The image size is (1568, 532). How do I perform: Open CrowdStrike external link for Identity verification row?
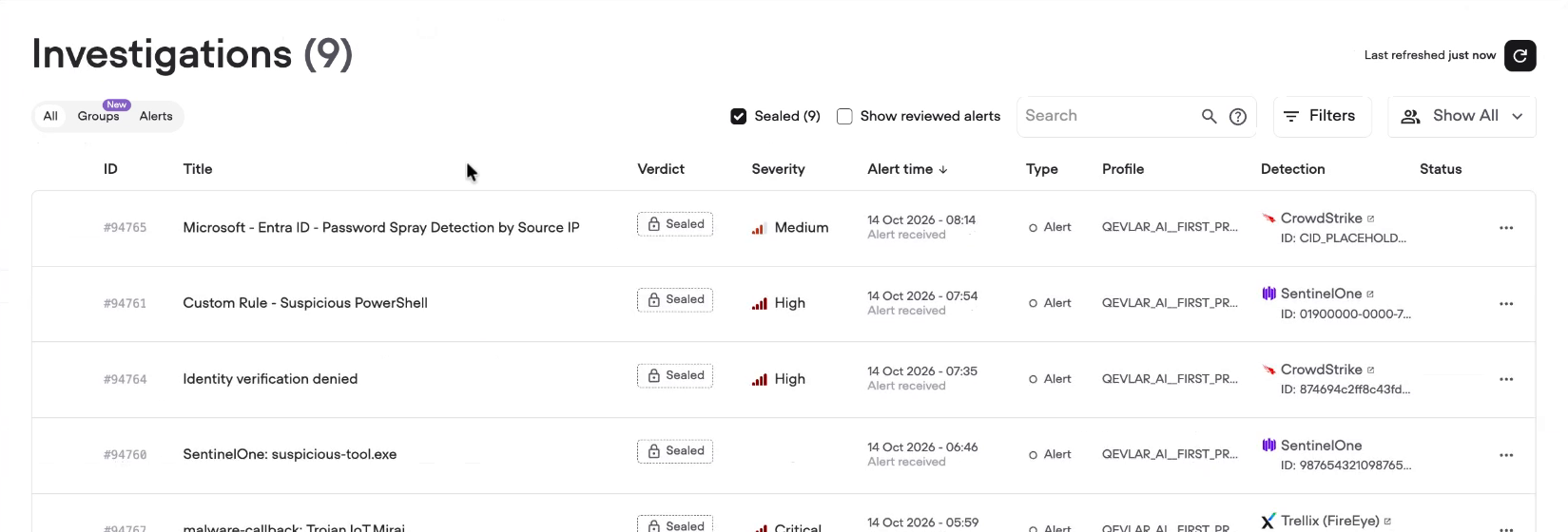click(x=1370, y=370)
